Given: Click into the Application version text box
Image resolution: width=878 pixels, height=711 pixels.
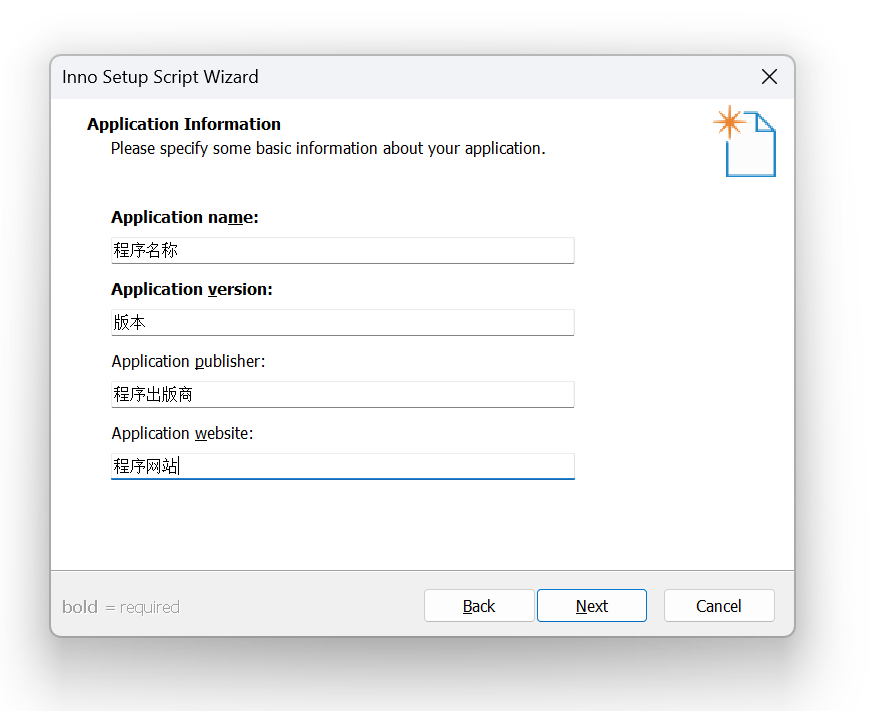Looking at the screenshot, I should tap(343, 322).
